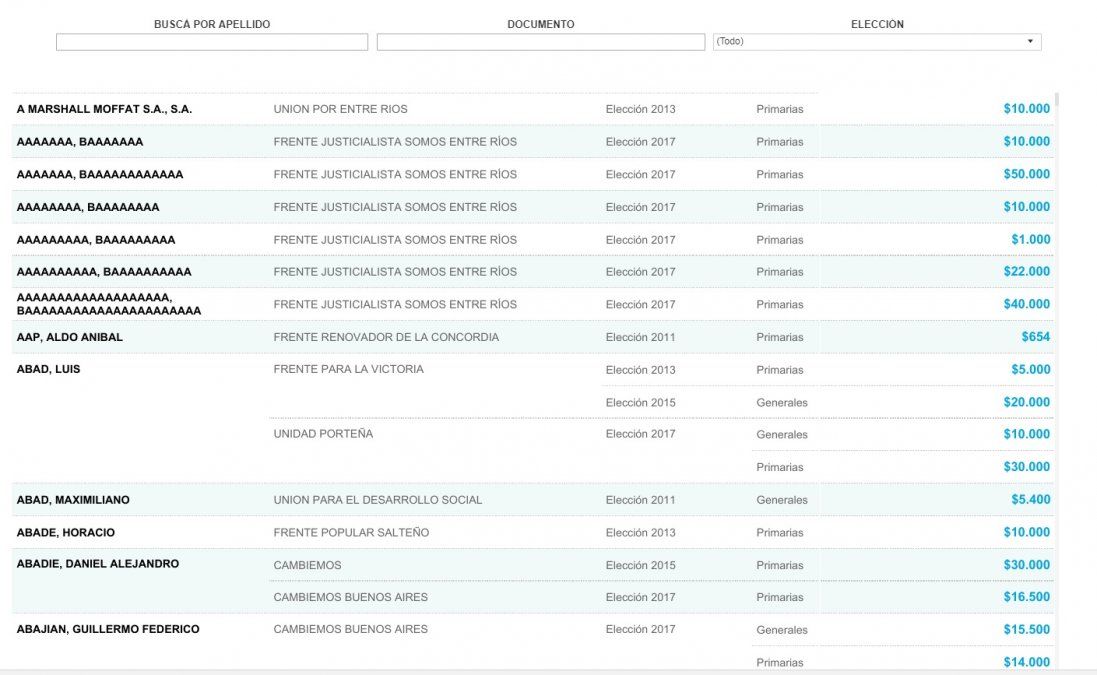Screen dimensions: 1097x675
Task: Click on ABADE, HORACIO name
Action: coord(66,533)
